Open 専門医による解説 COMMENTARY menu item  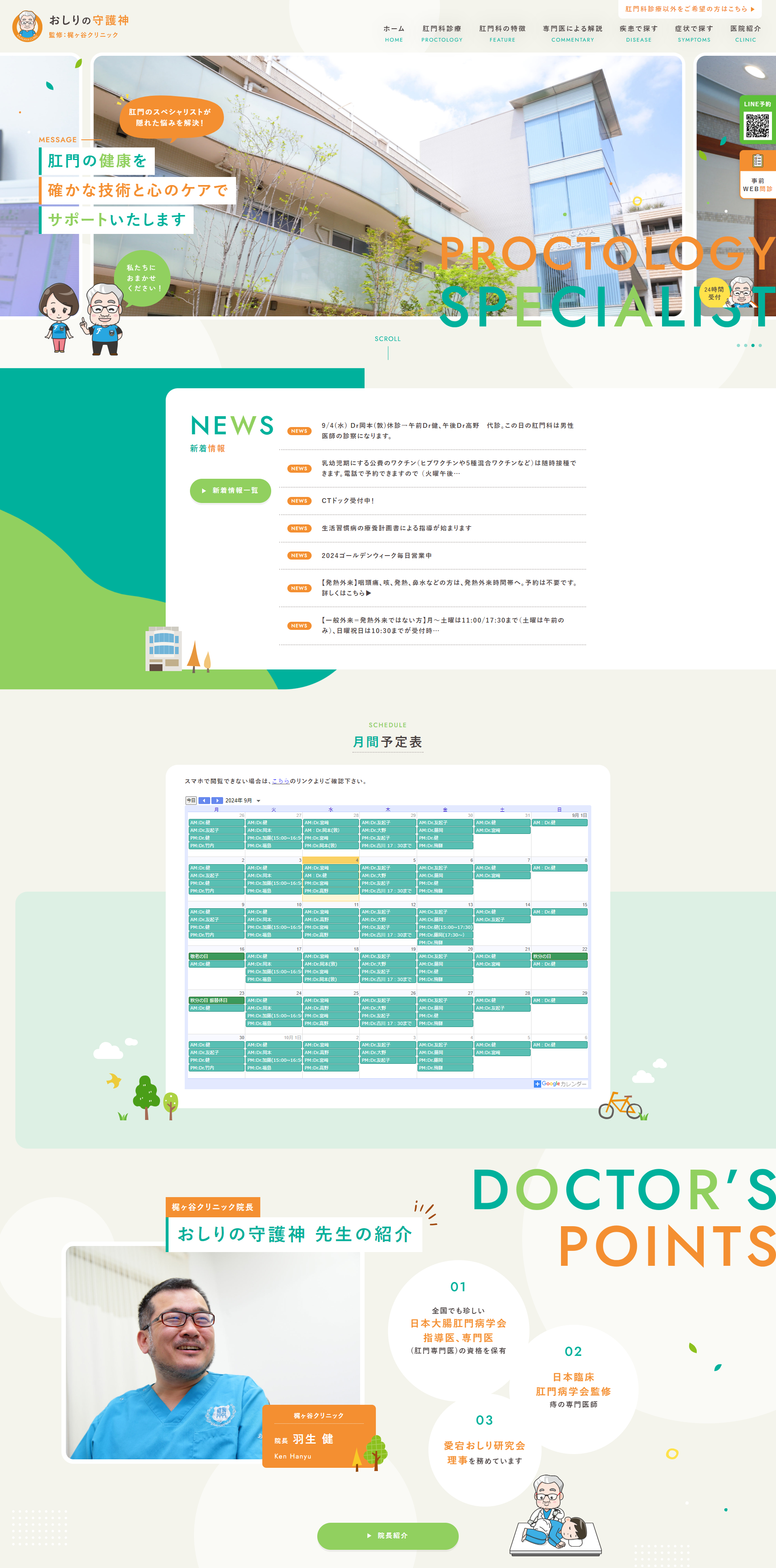point(573,34)
